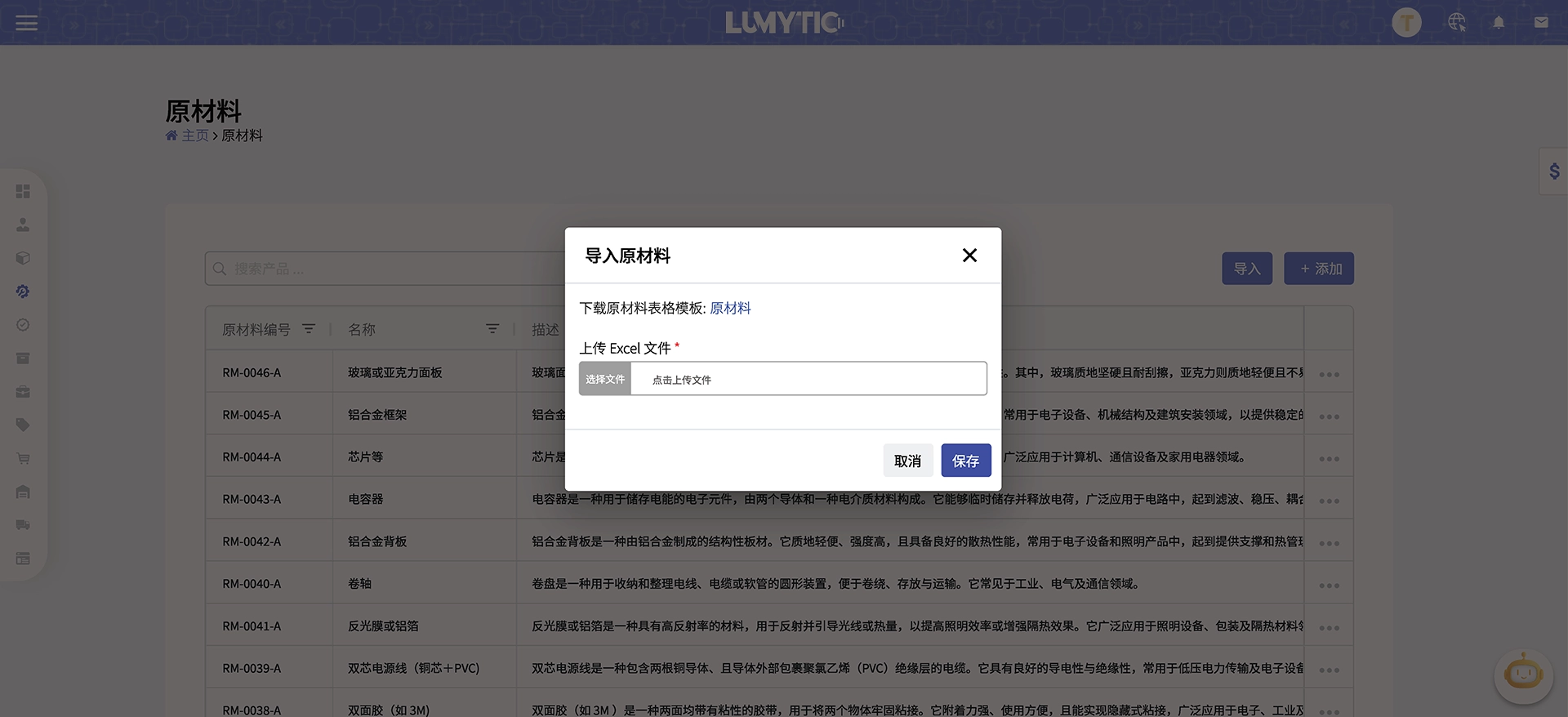Image resolution: width=1568 pixels, height=717 pixels.
Task: Open the language globe icon
Action: [x=1457, y=23]
